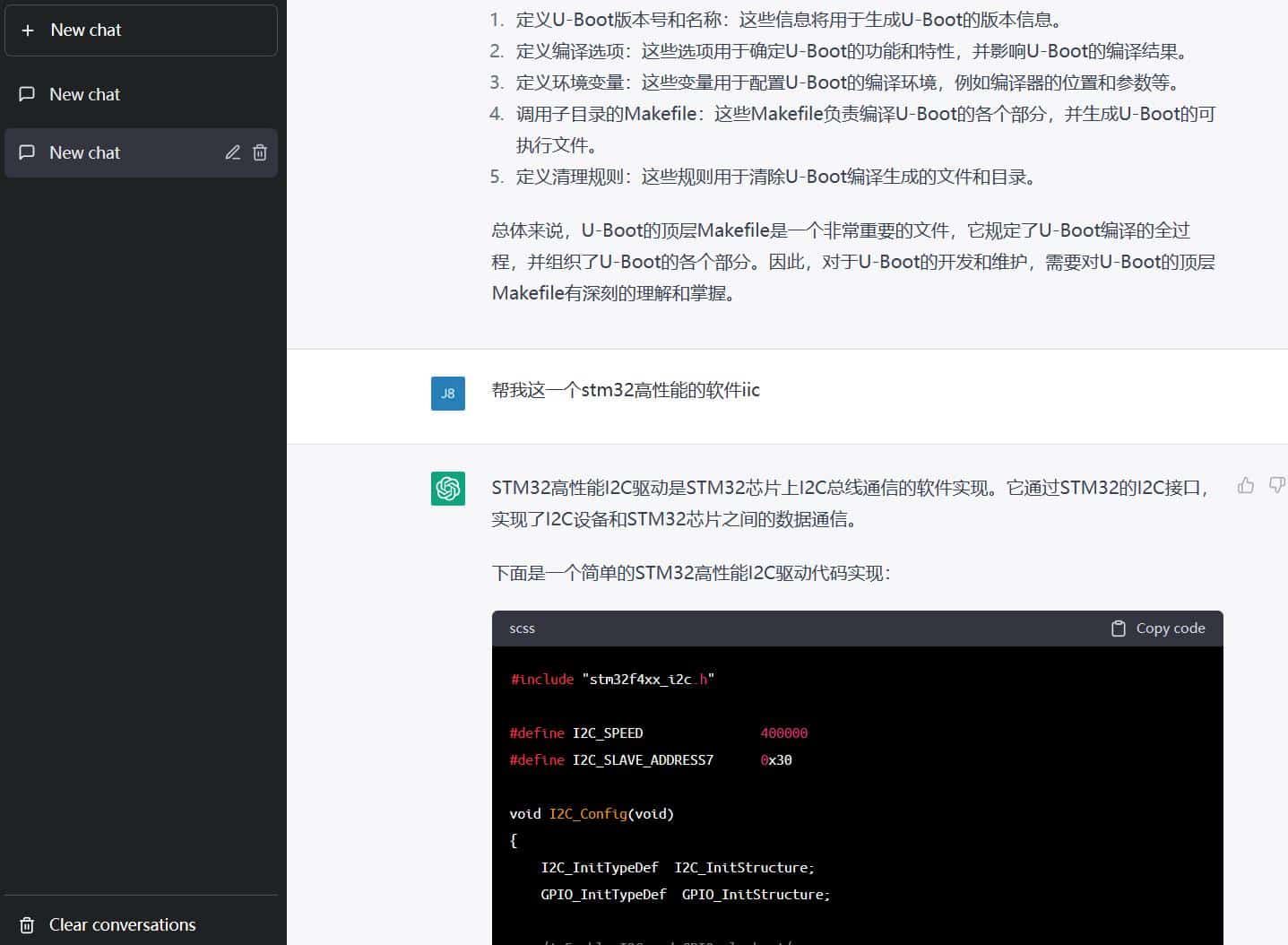Click the GPIO_InitTypeDef GPIO_InitStructure line

[x=686, y=895]
